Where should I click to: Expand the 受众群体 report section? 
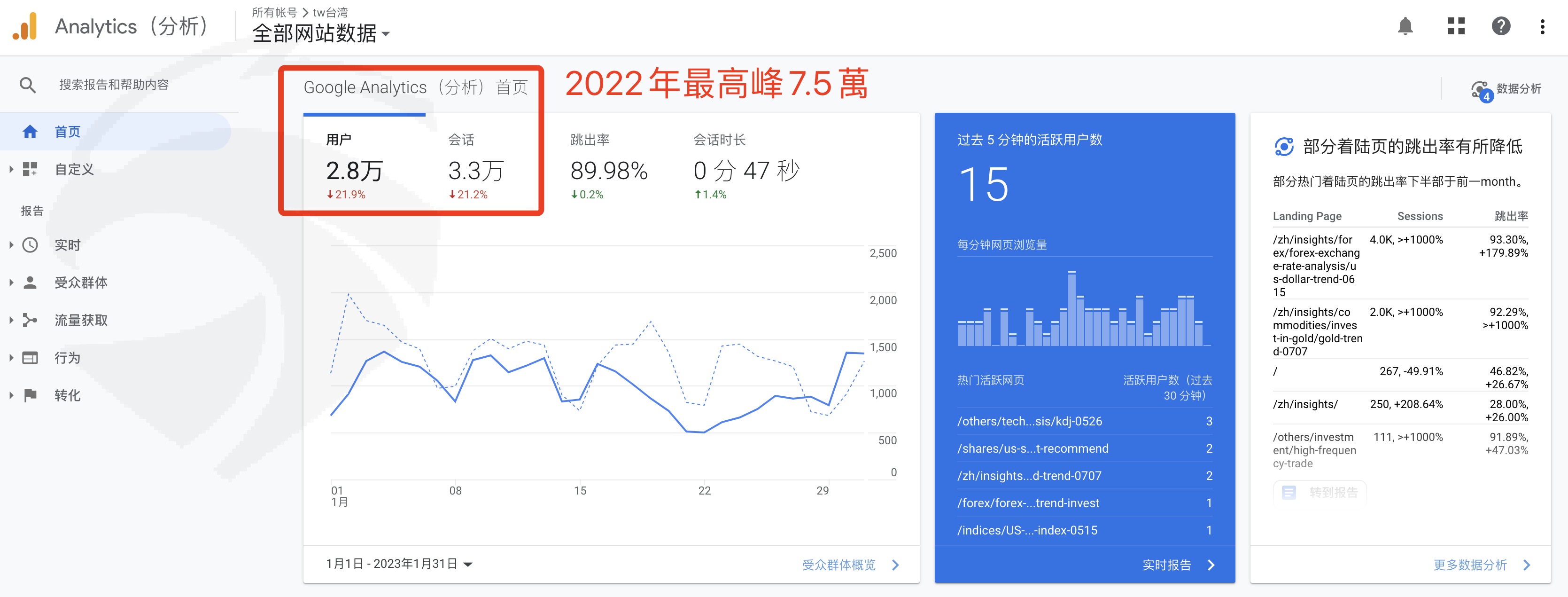pyautogui.click(x=80, y=283)
